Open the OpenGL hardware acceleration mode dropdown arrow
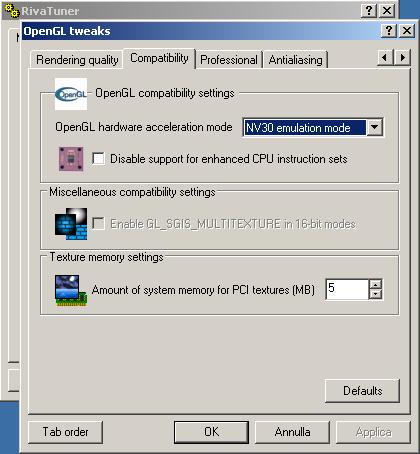The height and width of the screenshot is (454, 420). pos(374,127)
